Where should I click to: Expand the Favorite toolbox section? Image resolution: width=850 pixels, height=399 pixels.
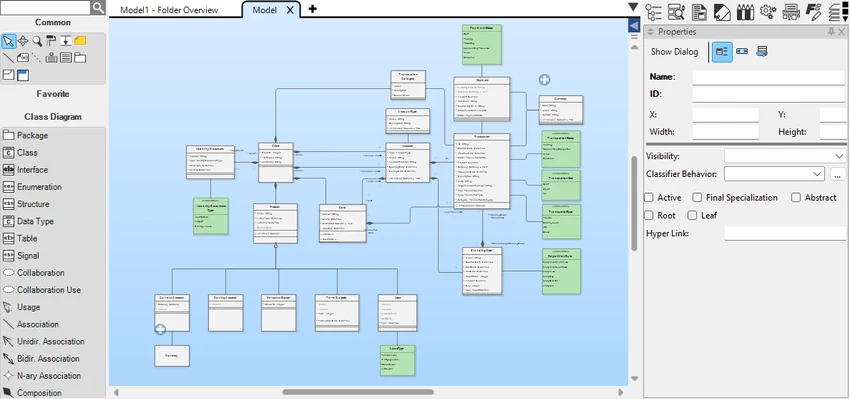click(x=53, y=94)
